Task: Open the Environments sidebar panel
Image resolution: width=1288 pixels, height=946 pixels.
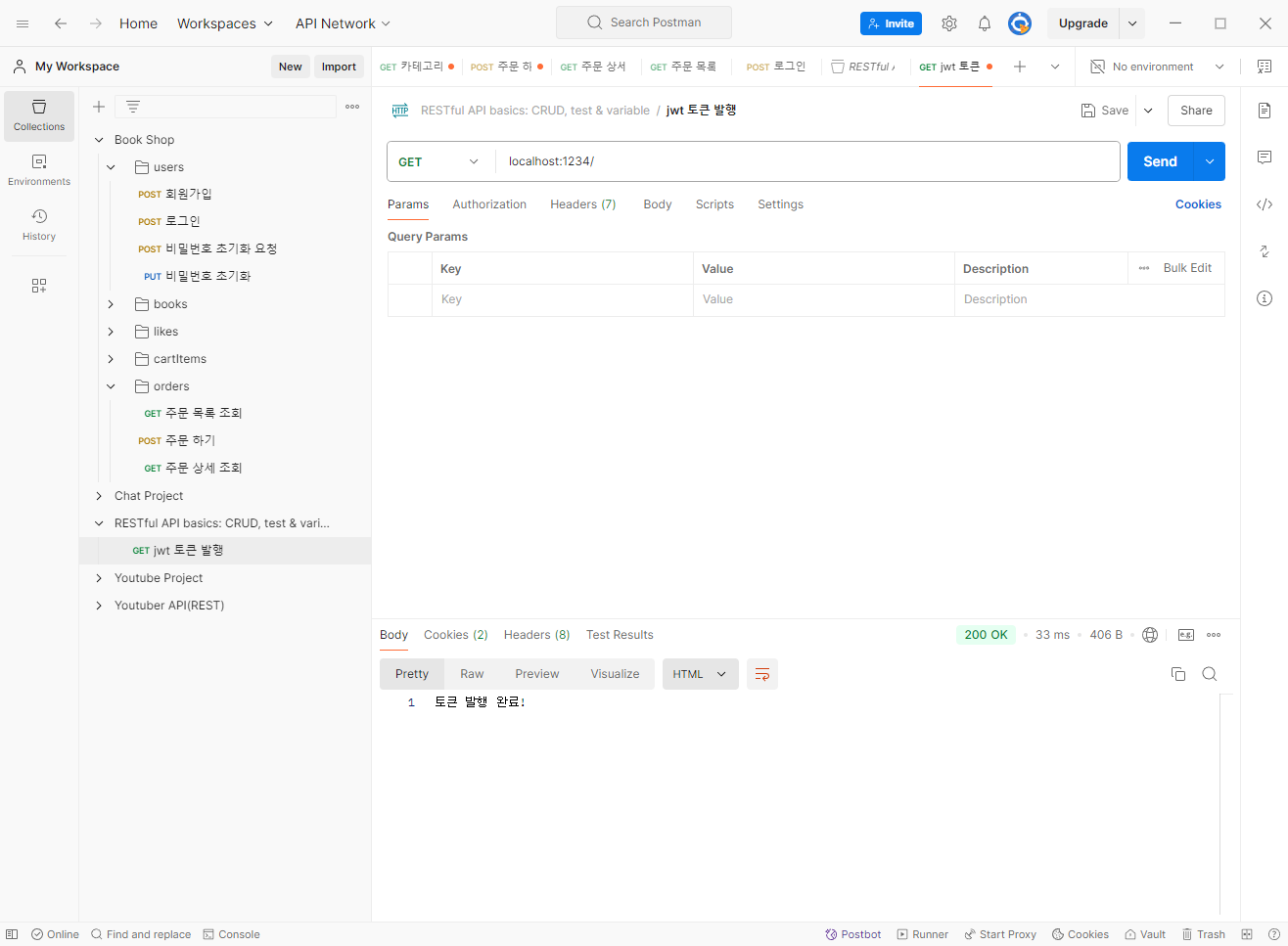Action: pyautogui.click(x=39, y=170)
